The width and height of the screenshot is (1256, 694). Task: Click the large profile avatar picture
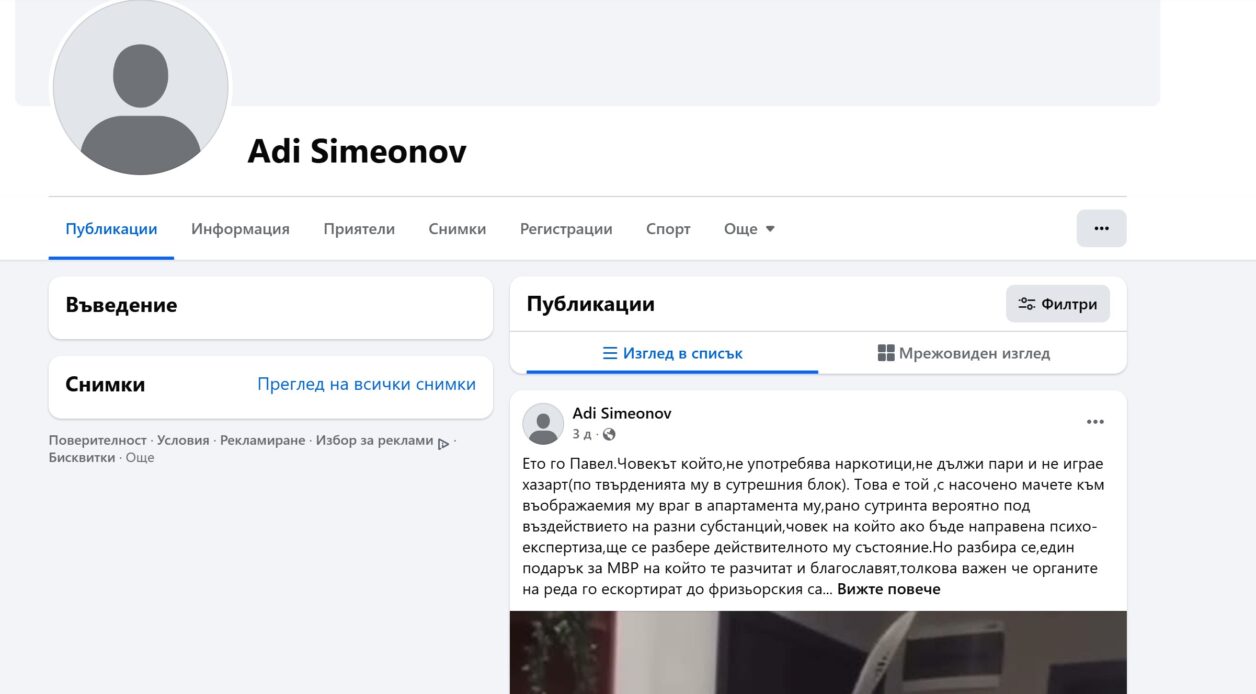140,87
